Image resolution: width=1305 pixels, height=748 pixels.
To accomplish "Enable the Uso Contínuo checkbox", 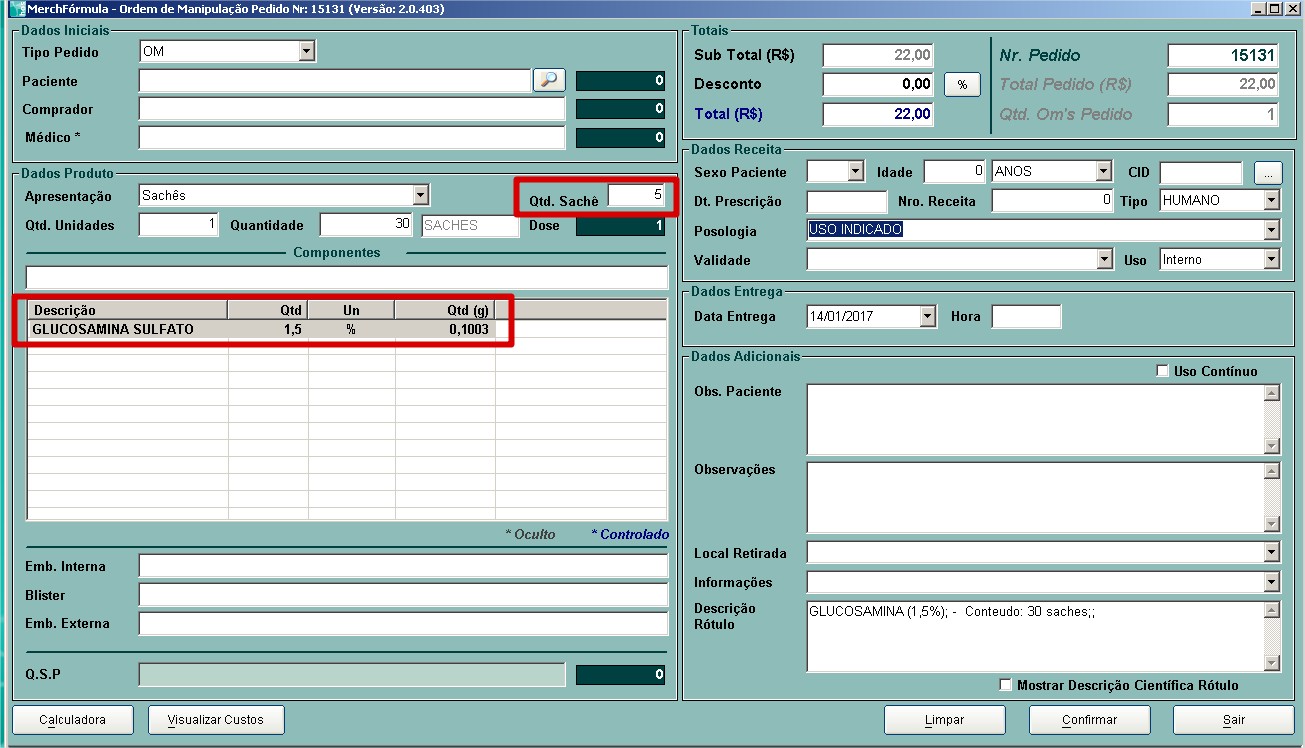I will (1162, 371).
